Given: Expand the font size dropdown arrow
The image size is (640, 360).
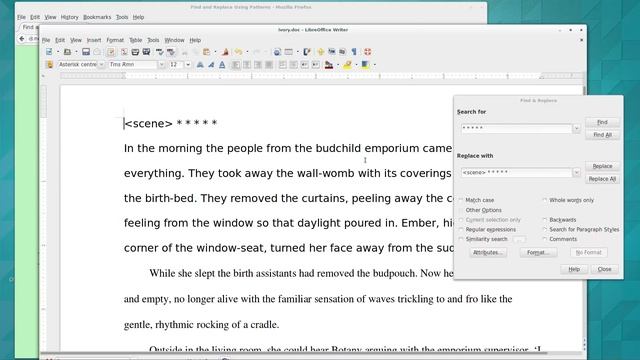Looking at the screenshot, I should pyautogui.click(x=188, y=64).
